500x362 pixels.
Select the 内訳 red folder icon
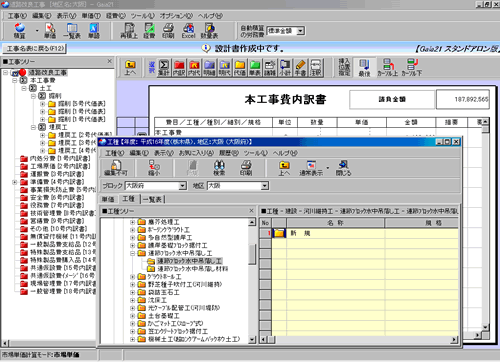click(x=179, y=68)
